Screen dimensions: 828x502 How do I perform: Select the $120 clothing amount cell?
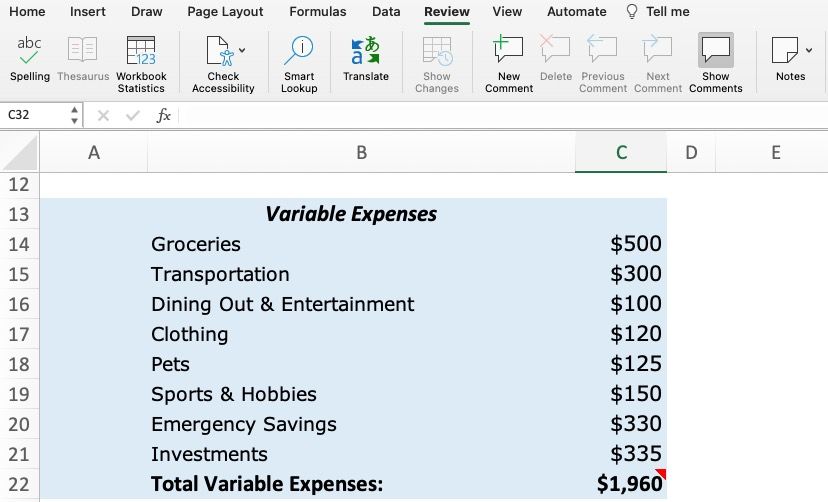pos(621,334)
